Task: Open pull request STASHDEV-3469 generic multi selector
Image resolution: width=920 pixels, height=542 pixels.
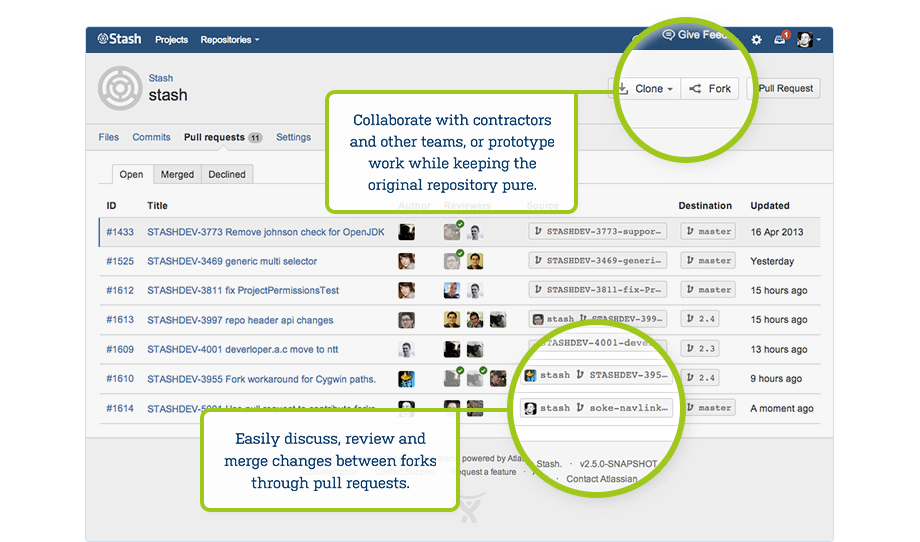Action: pos(232,261)
